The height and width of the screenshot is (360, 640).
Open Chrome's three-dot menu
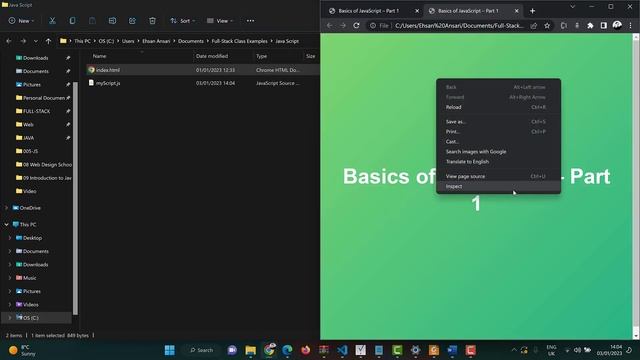pyautogui.click(x=630, y=26)
